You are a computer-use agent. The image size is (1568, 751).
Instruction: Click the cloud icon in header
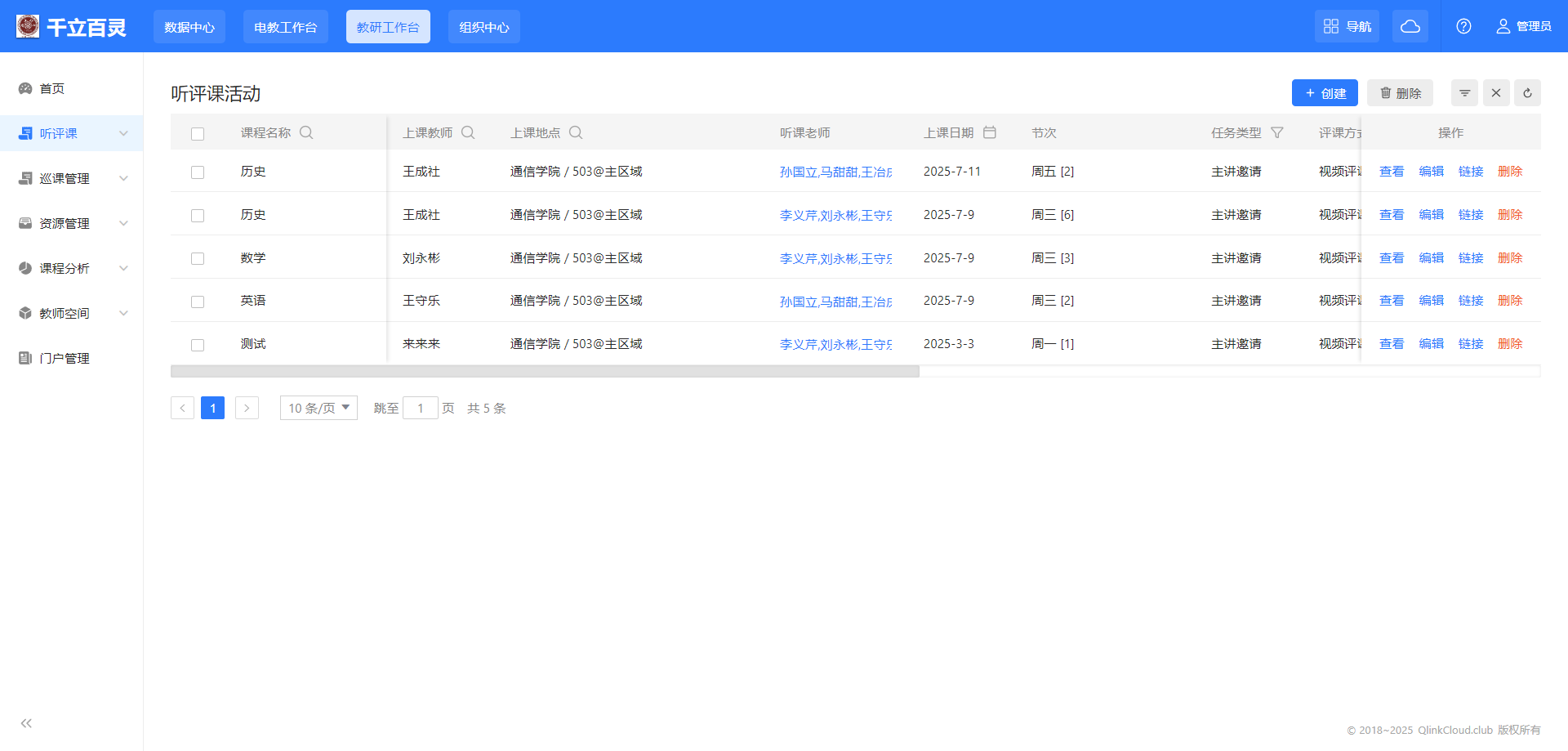coord(1410,26)
